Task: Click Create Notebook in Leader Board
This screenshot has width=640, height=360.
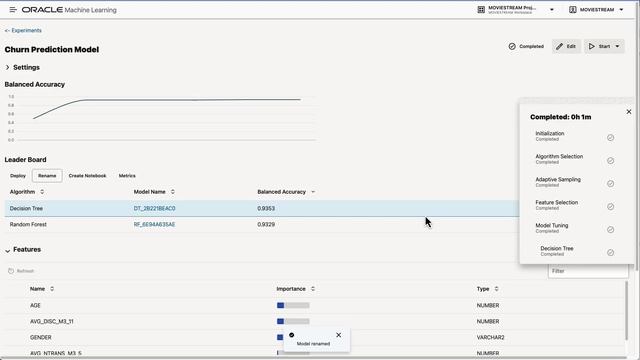Action: (x=87, y=176)
